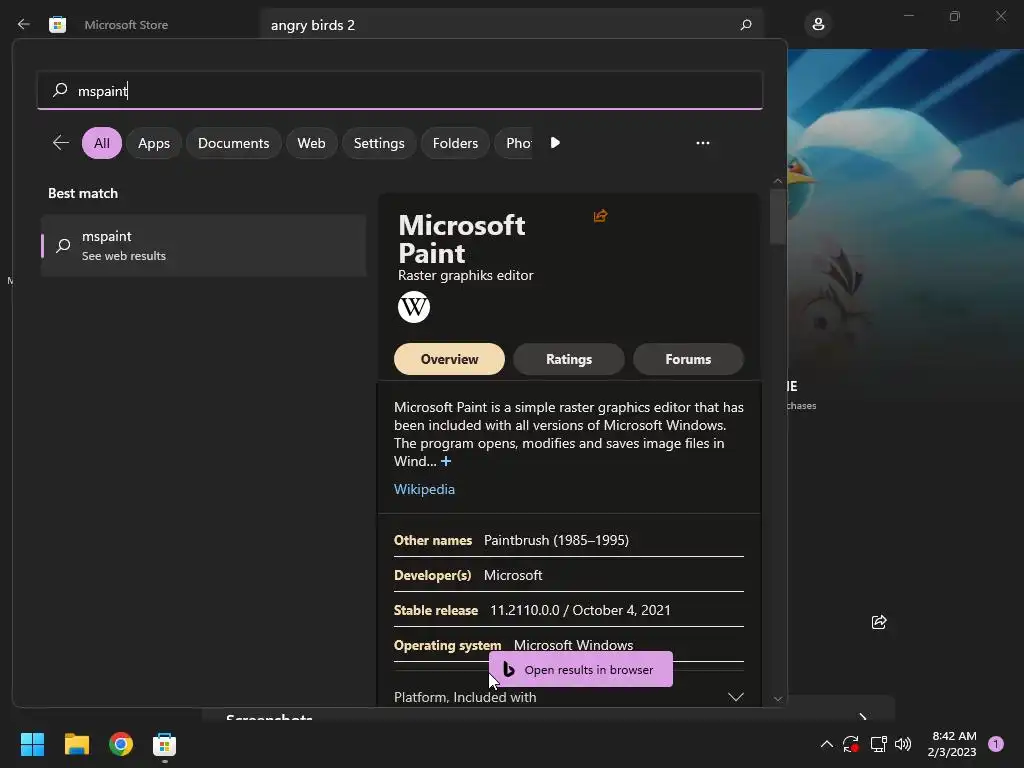Click the Microsoft Store logo icon
The image size is (1024, 768).
click(57, 24)
